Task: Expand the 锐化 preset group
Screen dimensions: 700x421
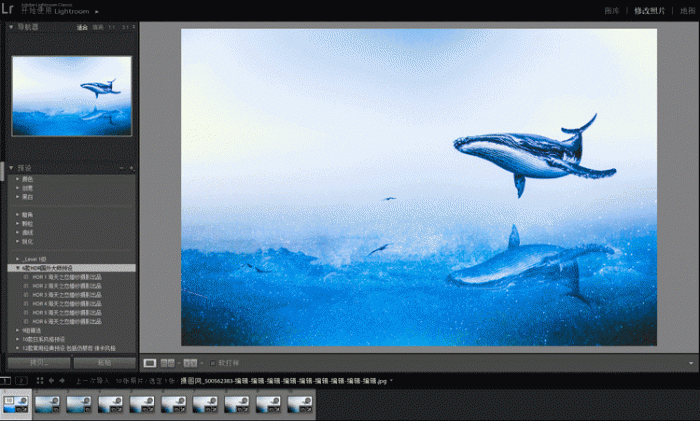Action: [18, 242]
